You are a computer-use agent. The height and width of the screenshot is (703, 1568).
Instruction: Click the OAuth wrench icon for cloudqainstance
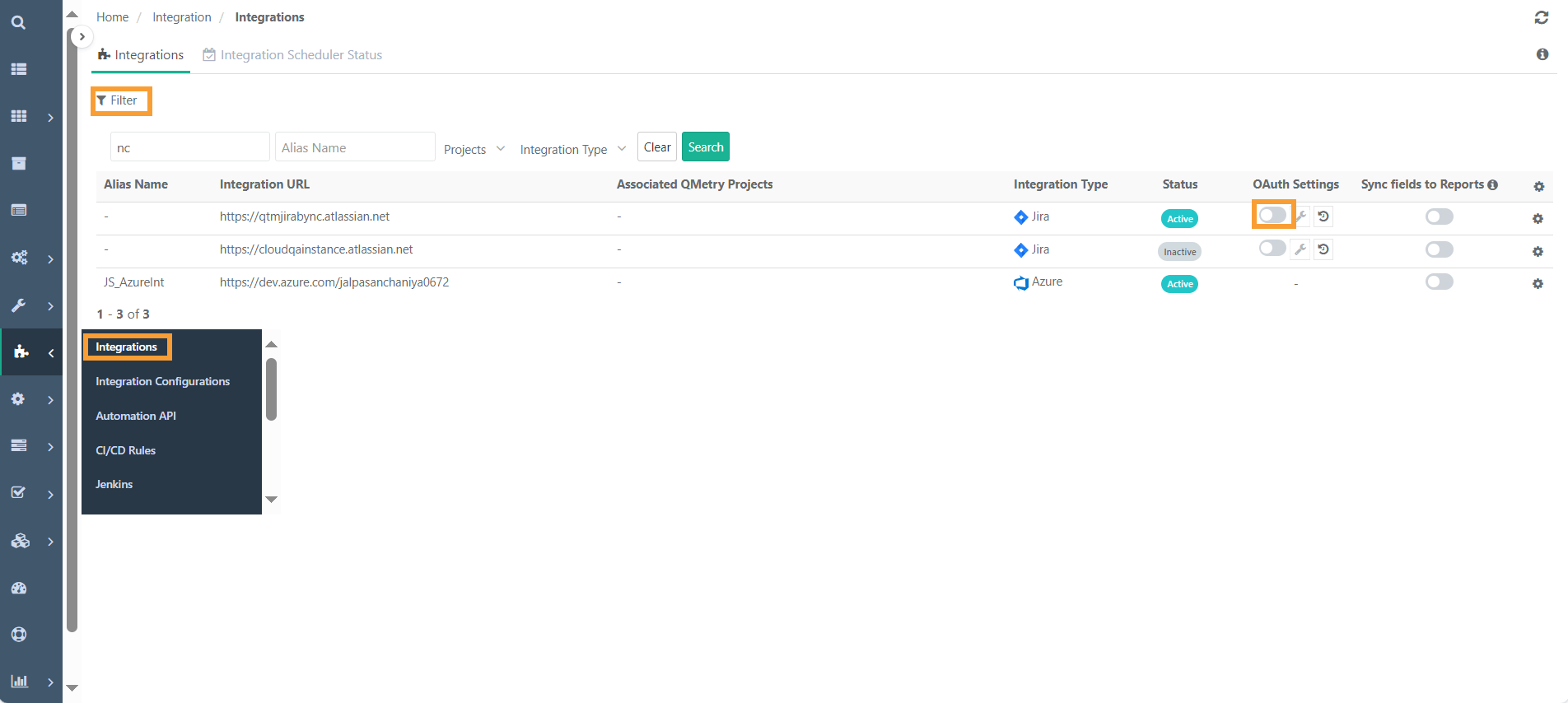[1300, 249]
